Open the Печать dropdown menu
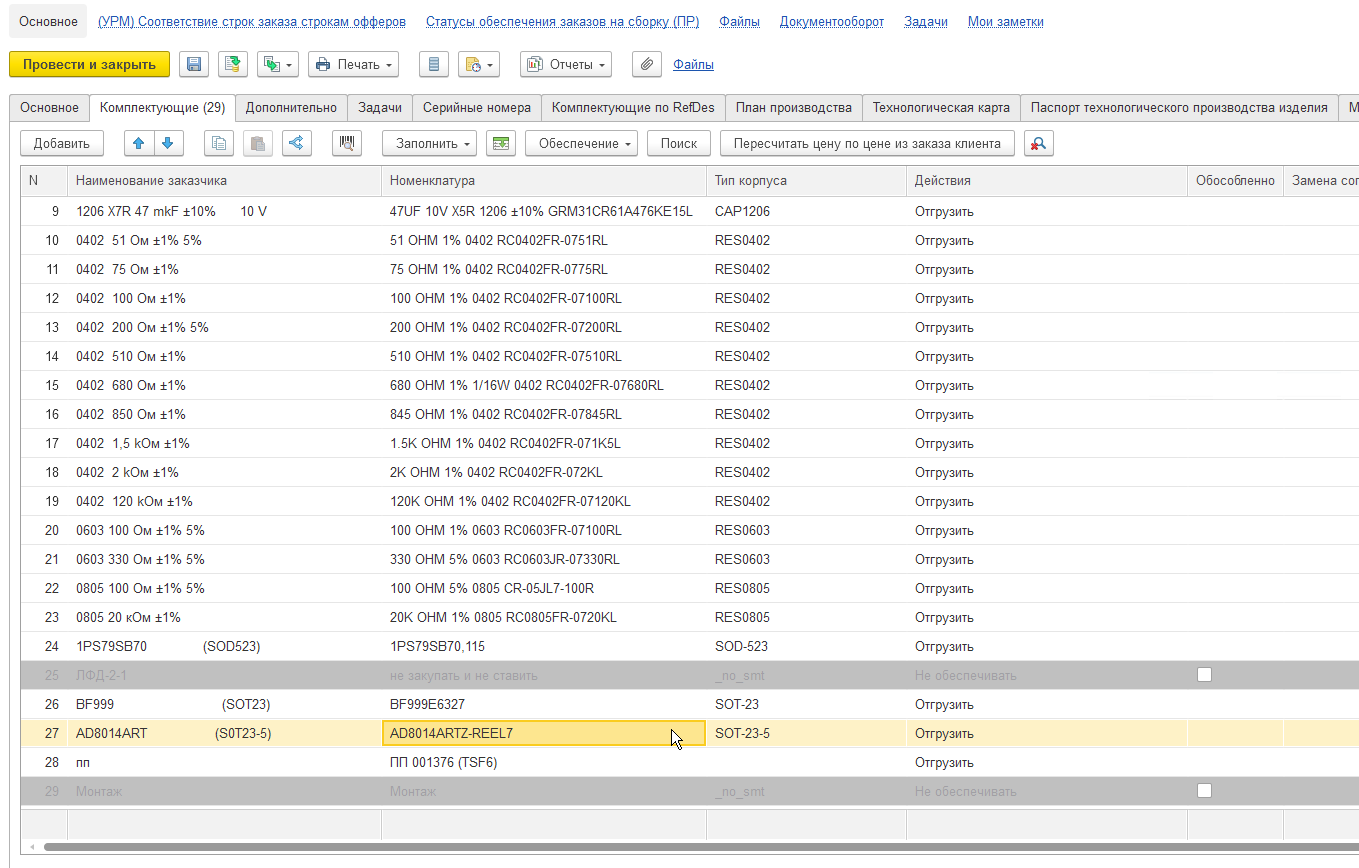 click(x=353, y=64)
